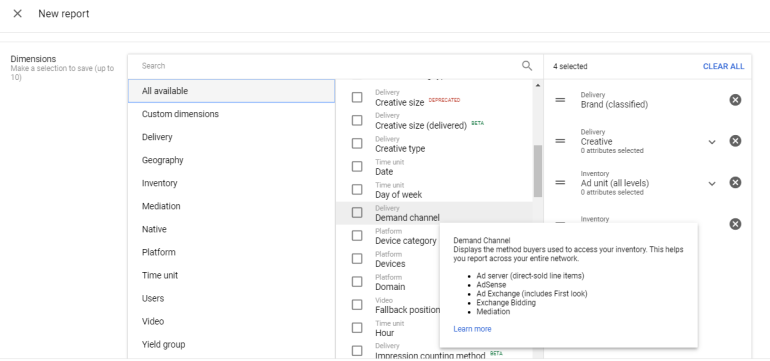Click 'Creative type' row label
This screenshot has width=770, height=361.
[400, 148]
